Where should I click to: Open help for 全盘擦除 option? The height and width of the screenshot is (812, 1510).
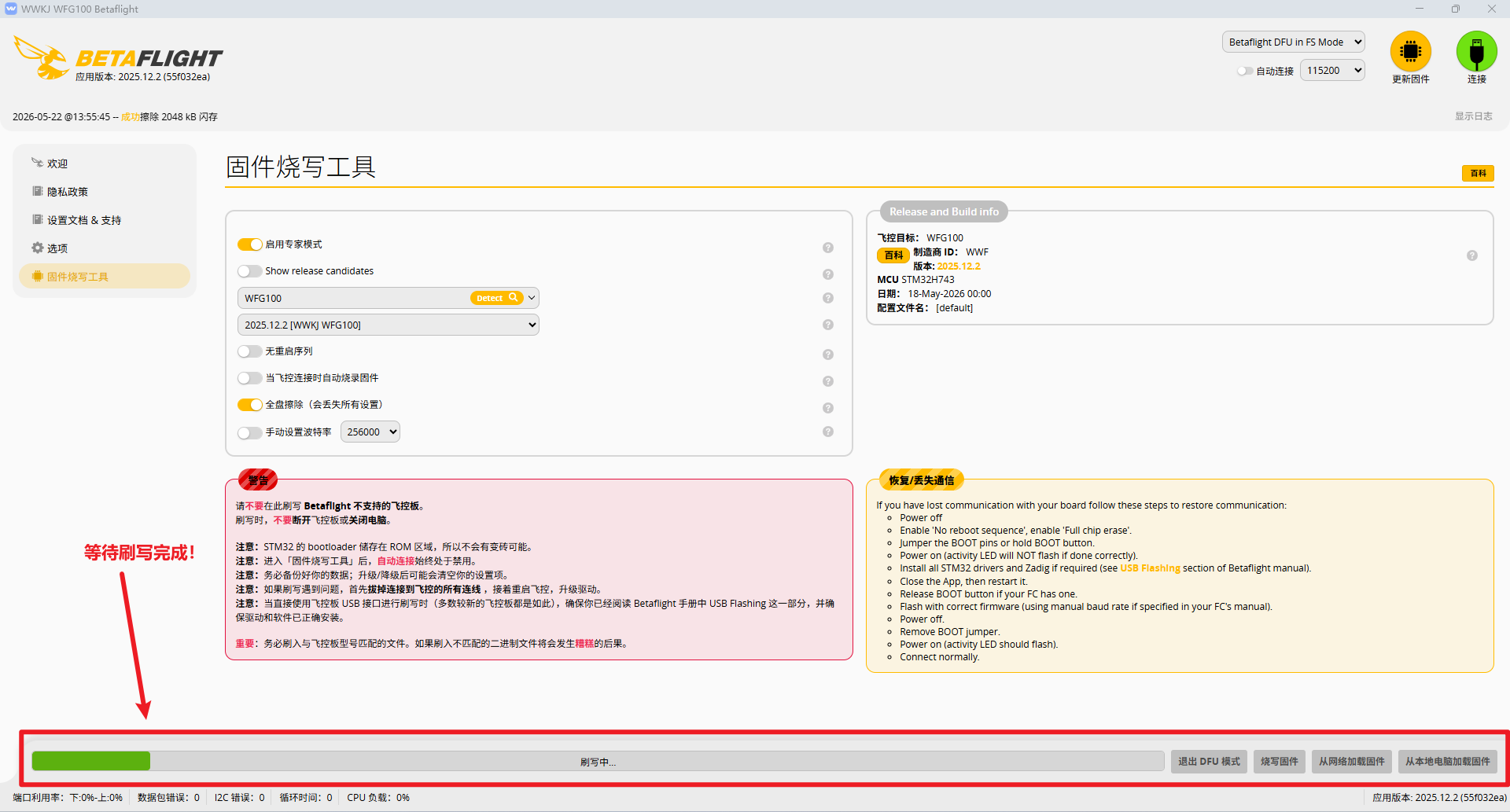(828, 408)
